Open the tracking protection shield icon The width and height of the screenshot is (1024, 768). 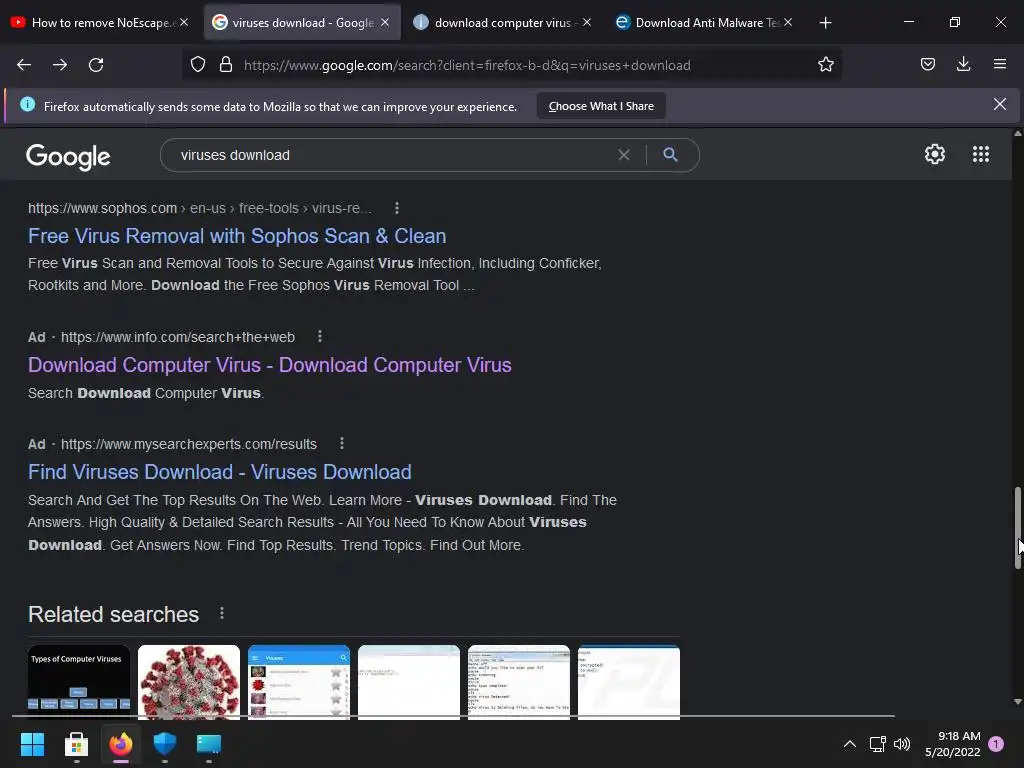pos(198,65)
